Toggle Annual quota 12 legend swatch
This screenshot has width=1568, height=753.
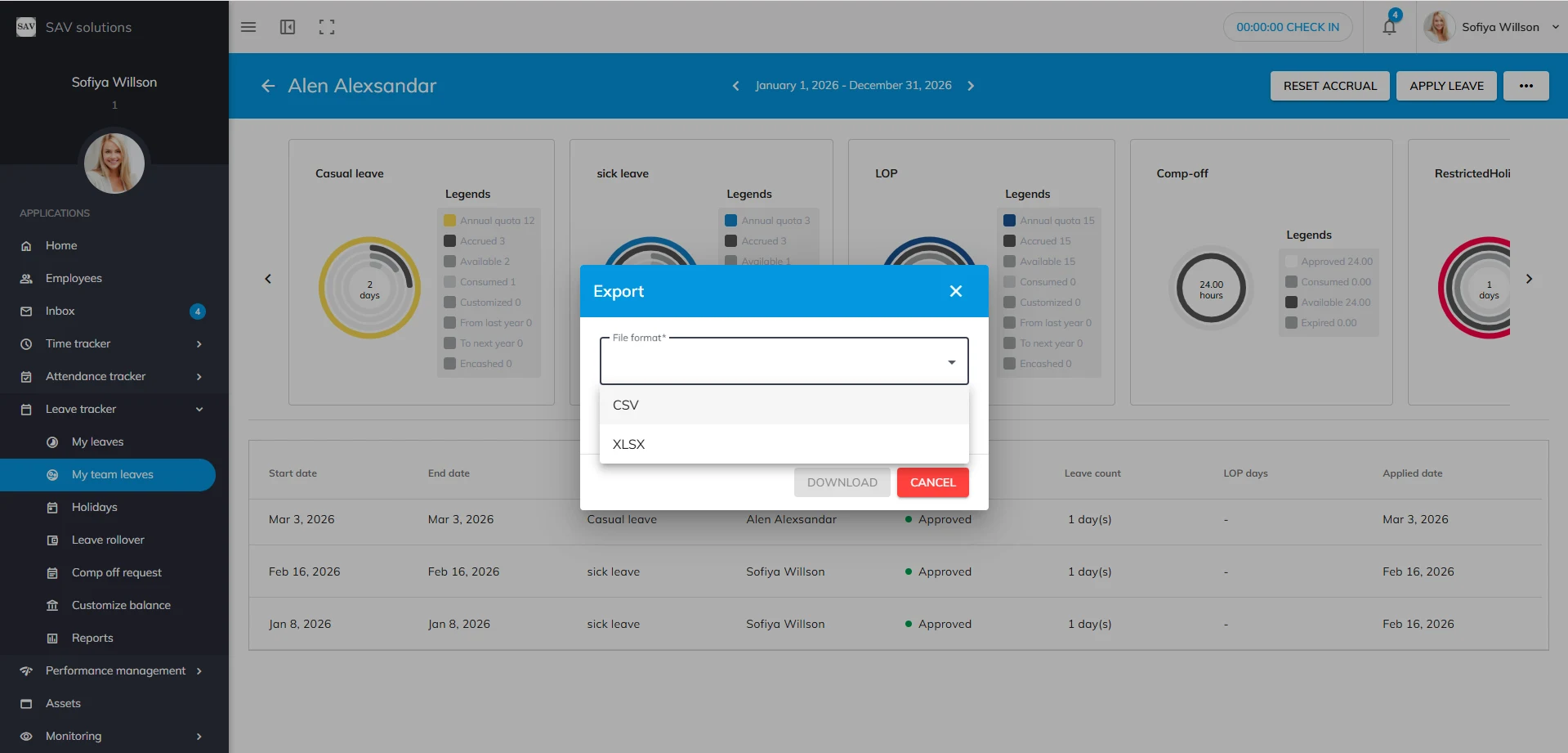click(x=449, y=221)
